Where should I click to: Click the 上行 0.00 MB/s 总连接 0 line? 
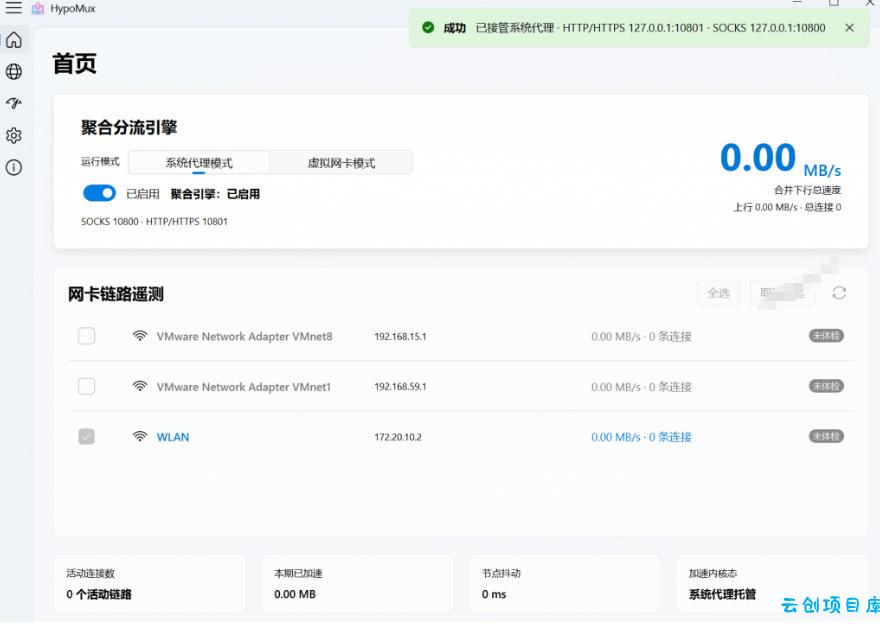pyautogui.click(x=787, y=208)
